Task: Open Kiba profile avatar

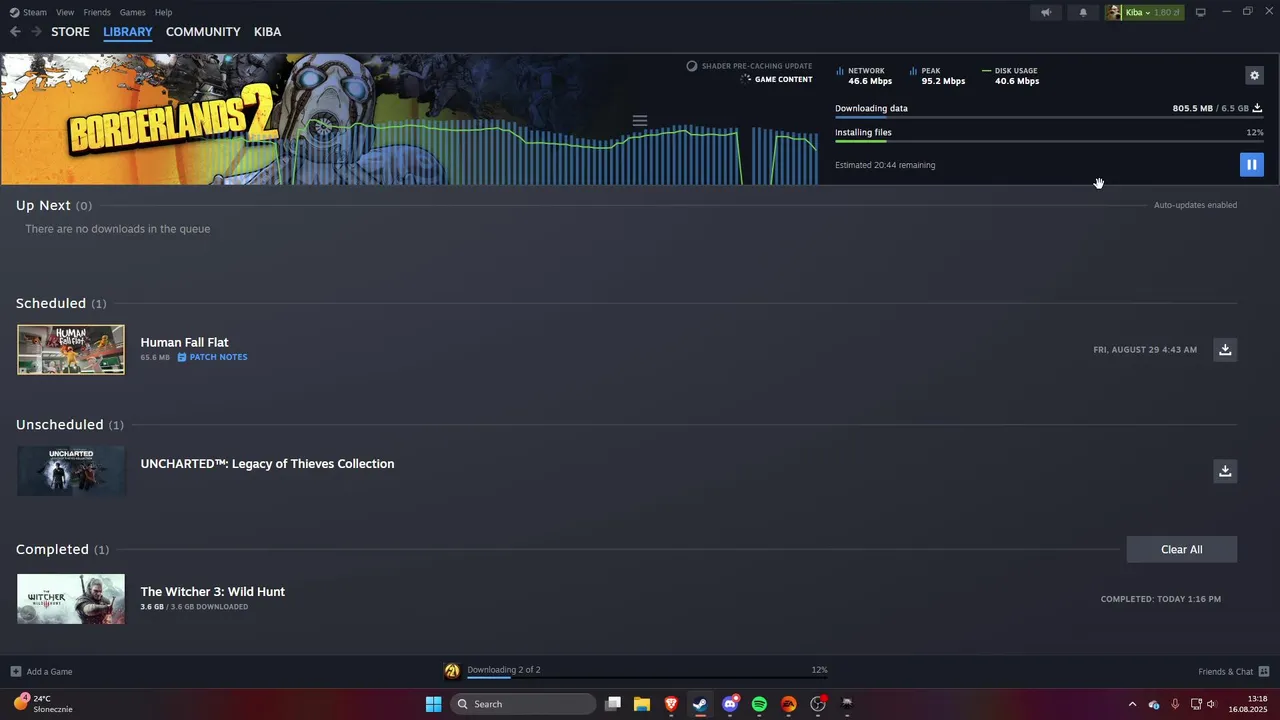Action: click(1114, 12)
